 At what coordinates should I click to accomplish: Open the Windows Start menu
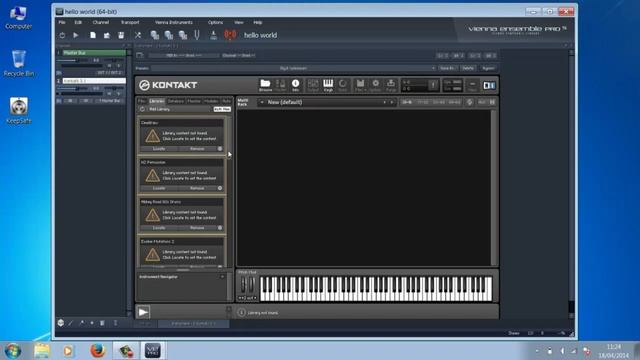(x=13, y=351)
